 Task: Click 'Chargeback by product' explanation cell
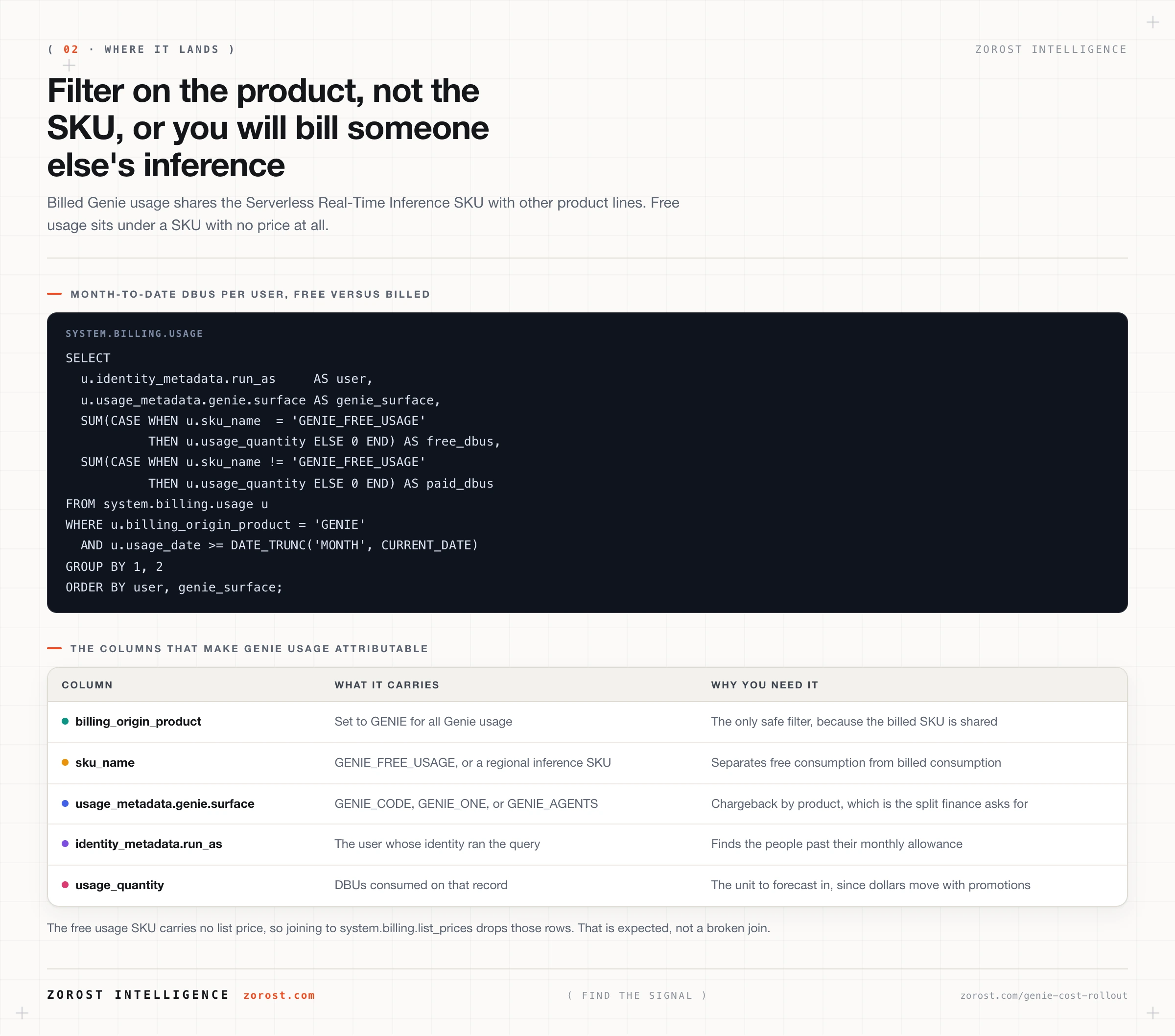click(869, 803)
